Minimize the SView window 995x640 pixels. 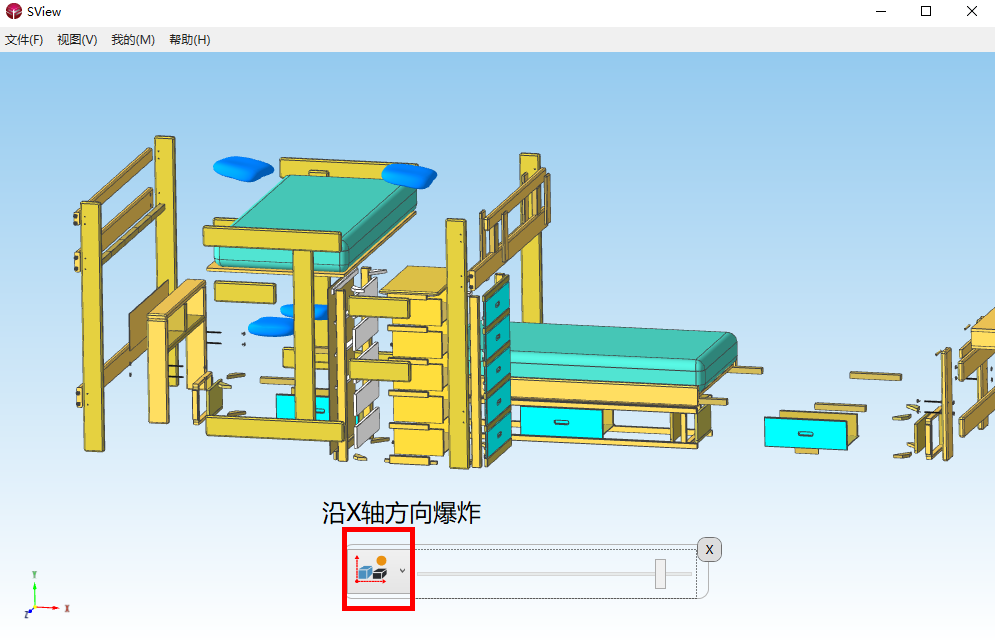coord(881,11)
